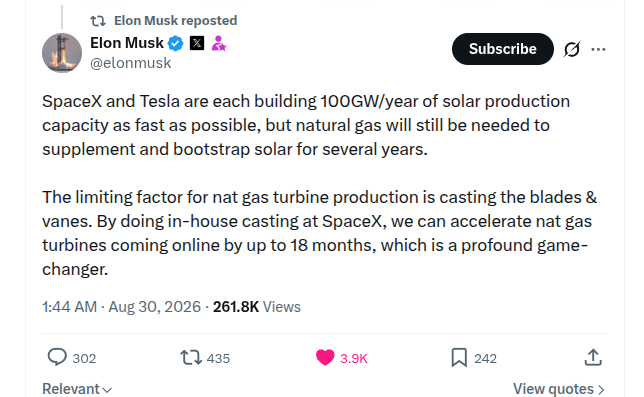Click the share upload icon
Screen dimensions: 644x397
[593, 357]
